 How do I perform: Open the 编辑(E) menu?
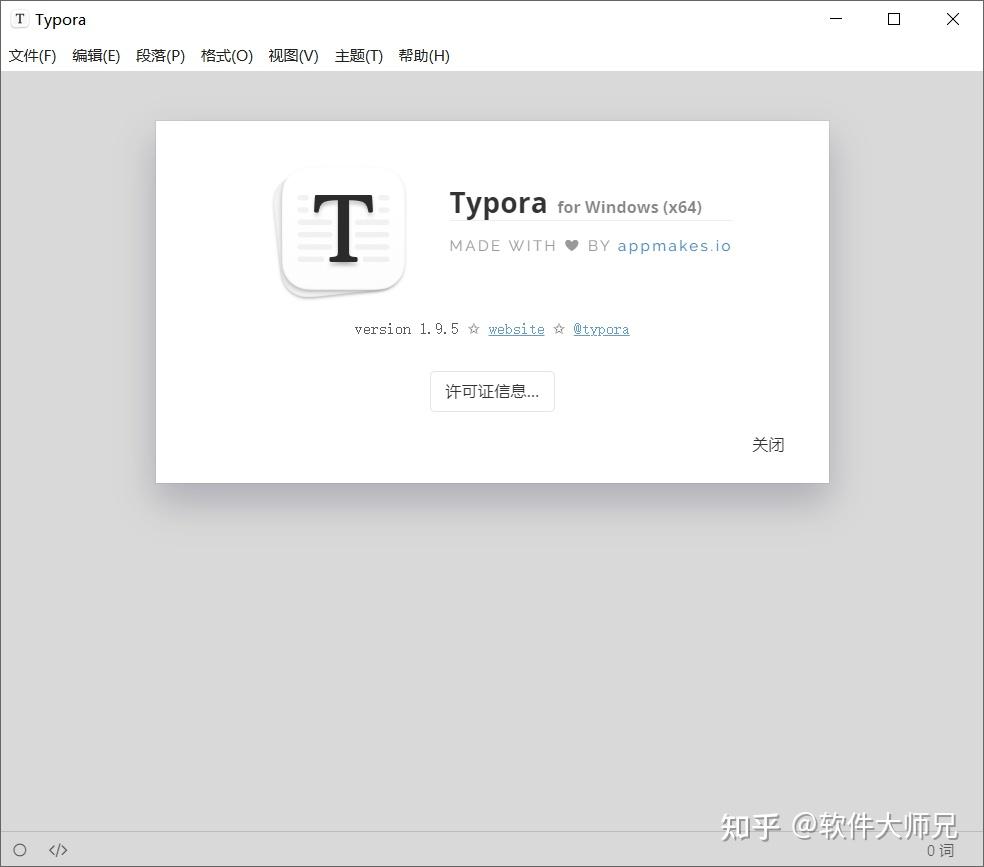[96, 56]
